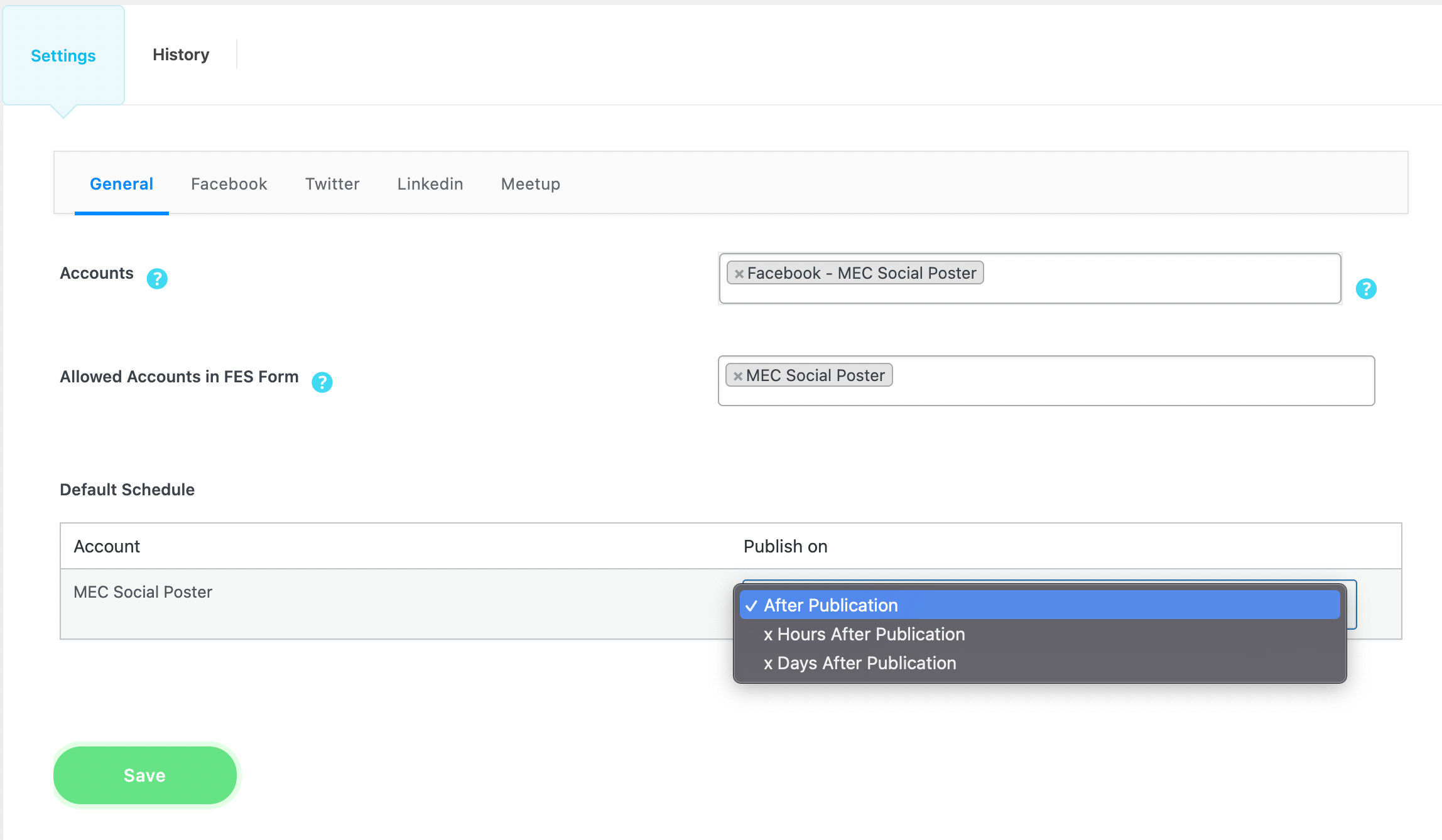Image resolution: width=1442 pixels, height=840 pixels.
Task: Click the Publish on column header
Action: pos(786,546)
